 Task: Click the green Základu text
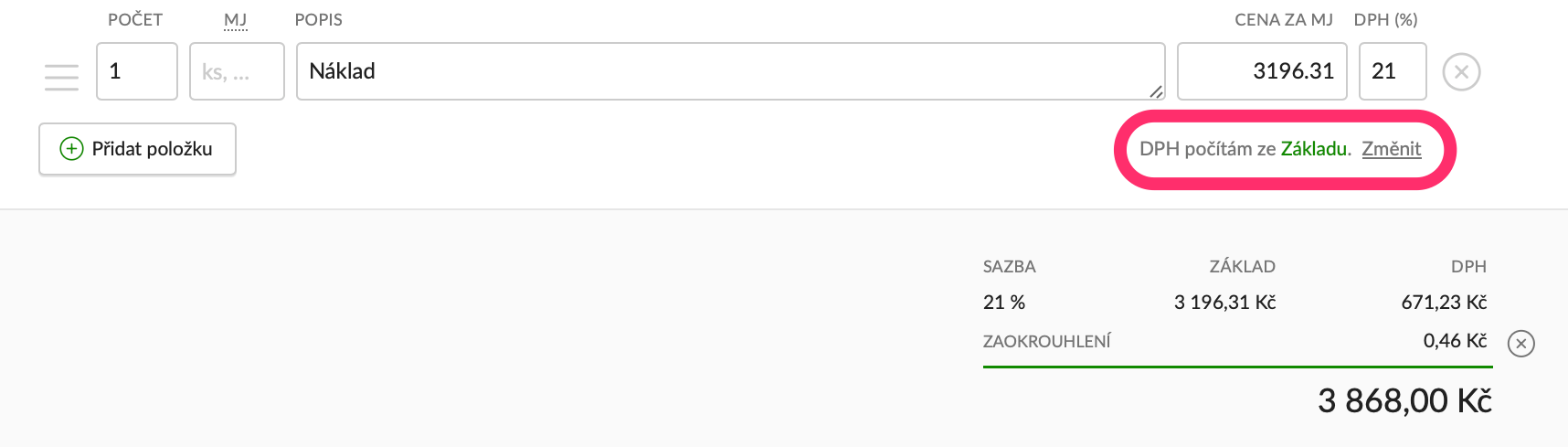1315,149
